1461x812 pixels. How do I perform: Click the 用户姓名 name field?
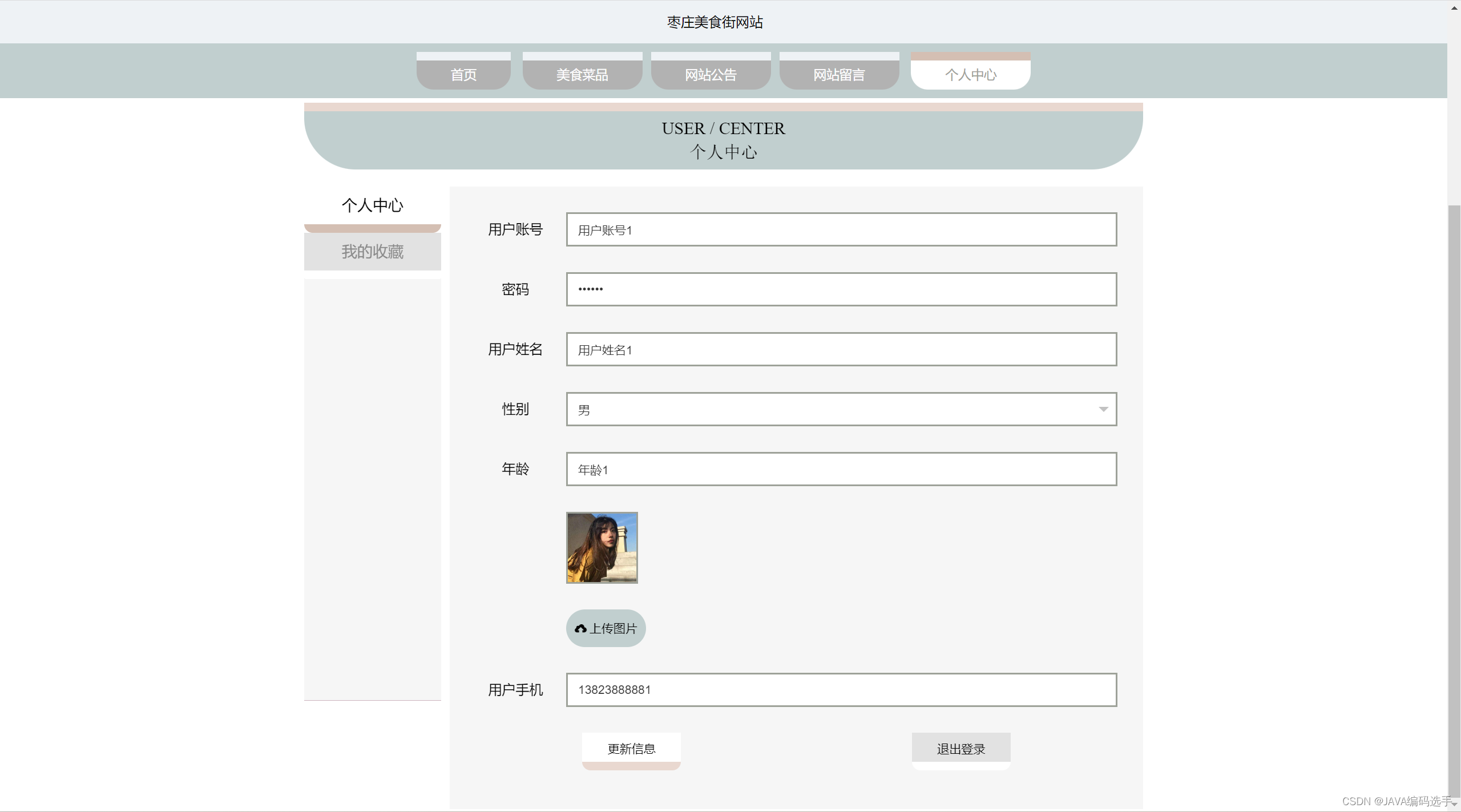click(841, 349)
